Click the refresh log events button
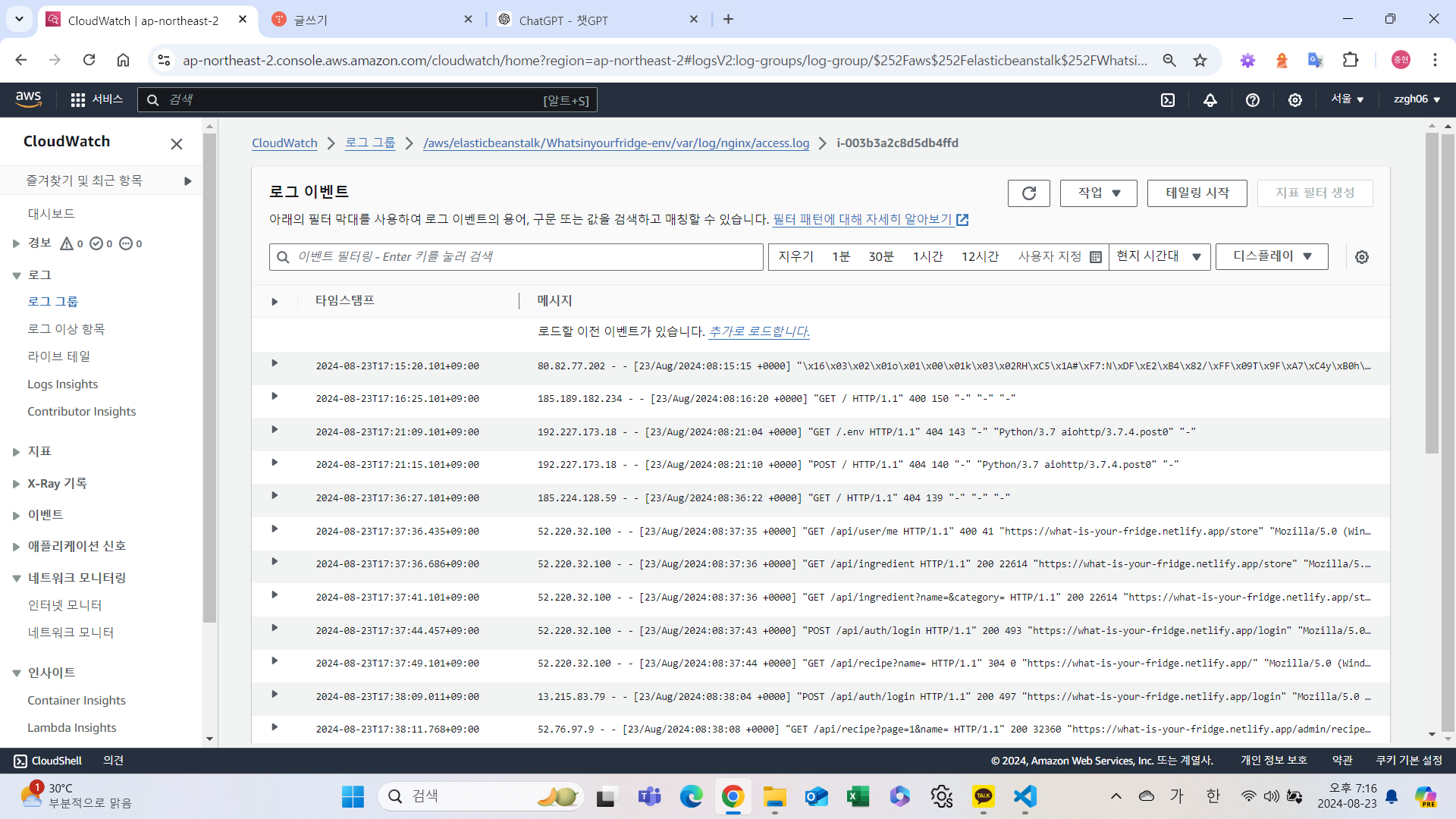 click(x=1028, y=193)
